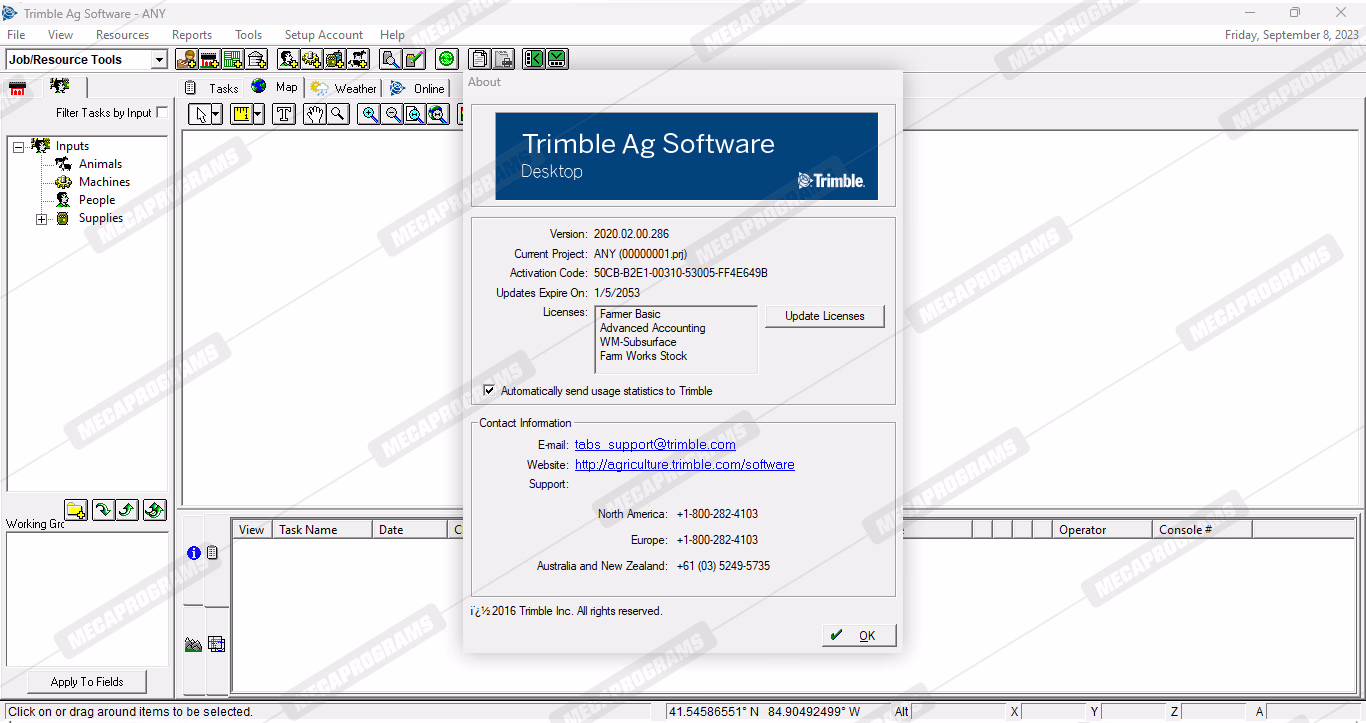Click the add person/client toolbar icon
The image size is (1366, 723).
coord(186,59)
